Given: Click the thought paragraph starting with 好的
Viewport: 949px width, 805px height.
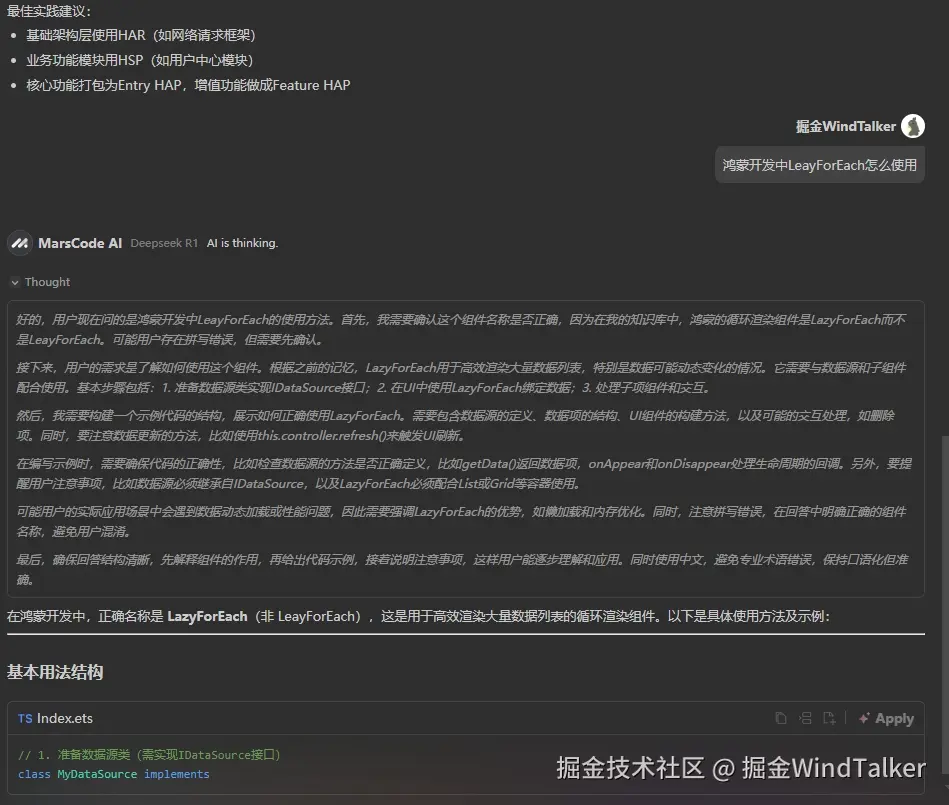Looking at the screenshot, I should pyautogui.click(x=461, y=329).
